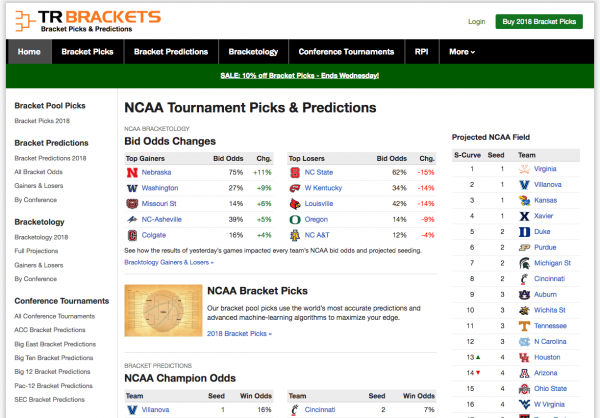Click the Buy 2018 Bracket Picks button
Viewport: 600px width, 418px height.
(x=539, y=21)
